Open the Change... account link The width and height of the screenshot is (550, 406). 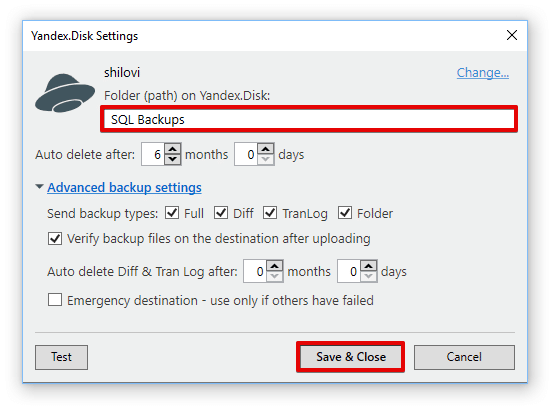[483, 73]
